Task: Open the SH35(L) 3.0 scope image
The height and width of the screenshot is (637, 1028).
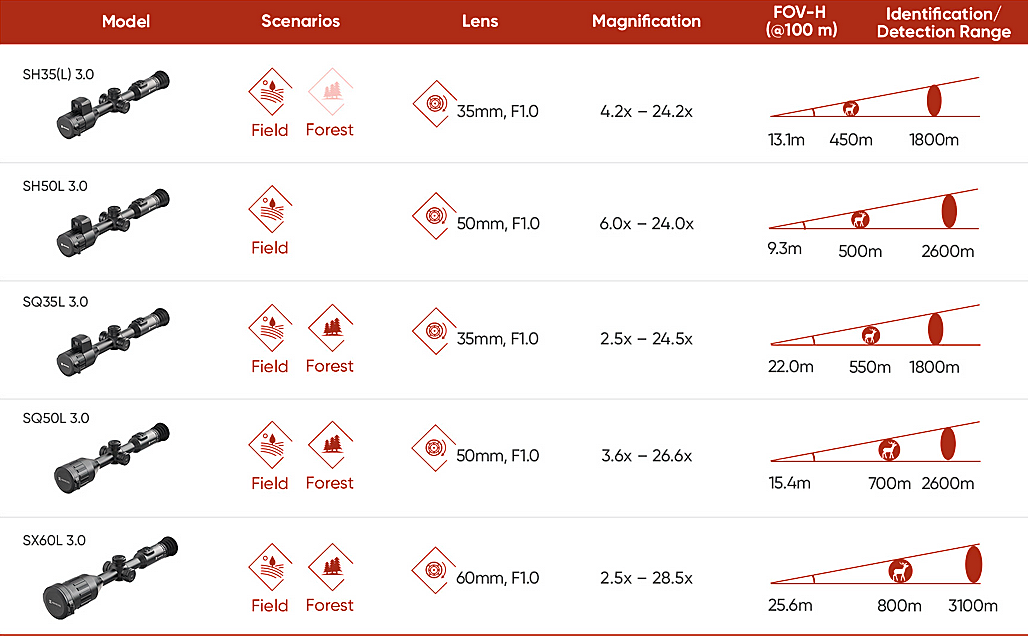Action: [112, 104]
